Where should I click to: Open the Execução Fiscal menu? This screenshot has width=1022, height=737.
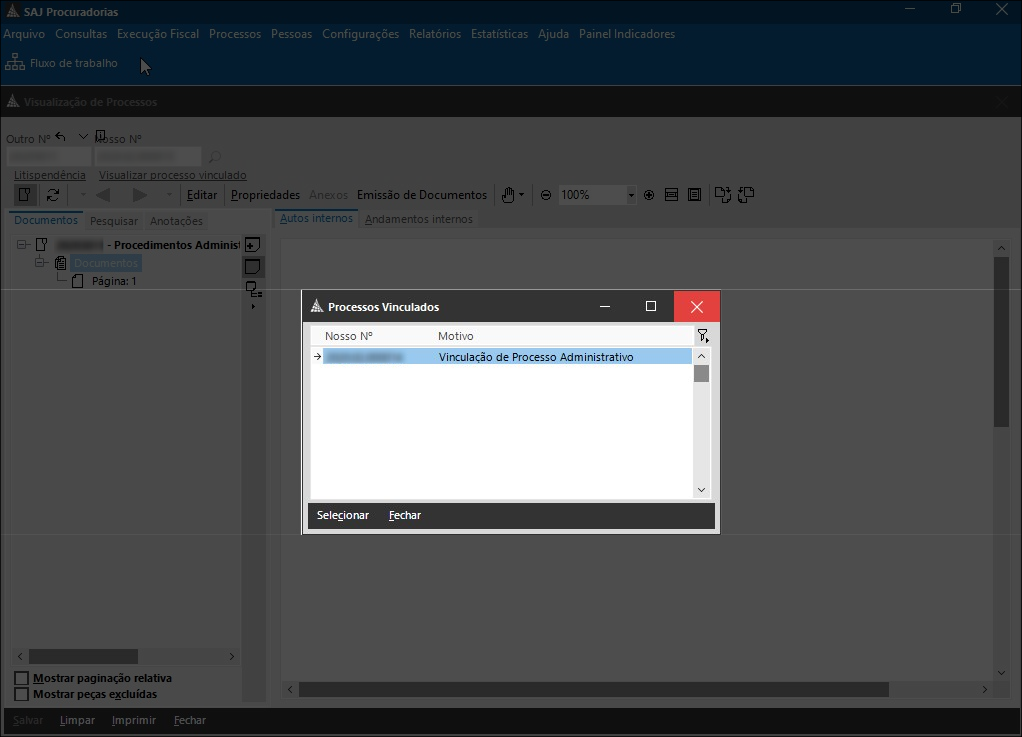(x=157, y=34)
